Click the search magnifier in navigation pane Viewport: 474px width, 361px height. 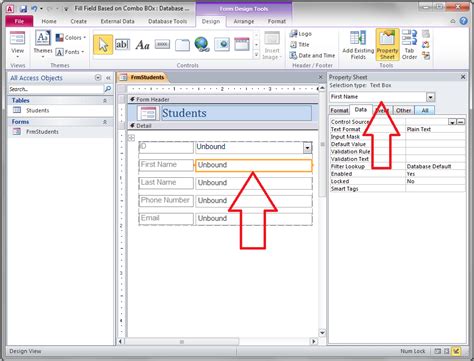(108, 89)
